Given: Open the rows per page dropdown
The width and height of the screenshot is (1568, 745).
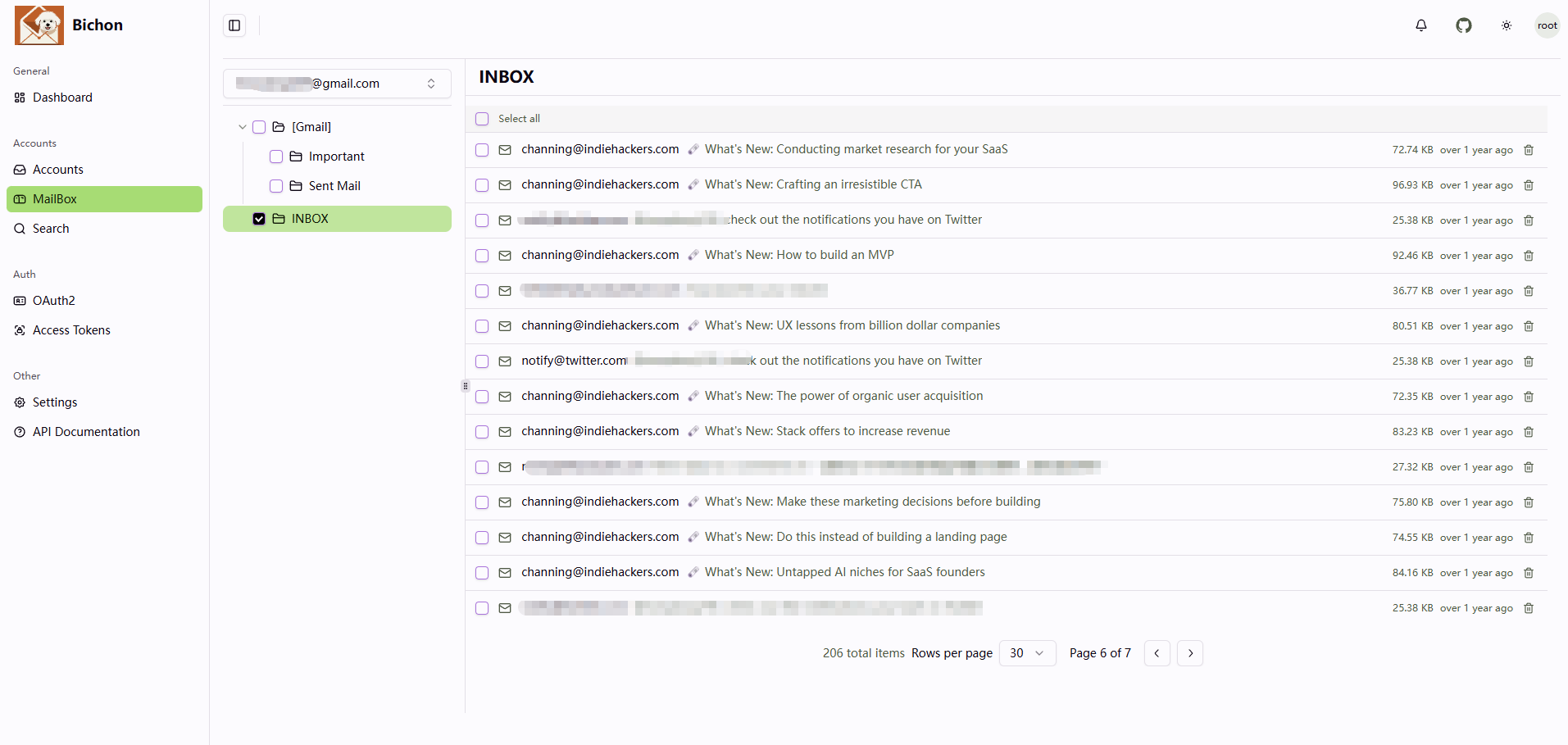Looking at the screenshot, I should [x=1027, y=653].
